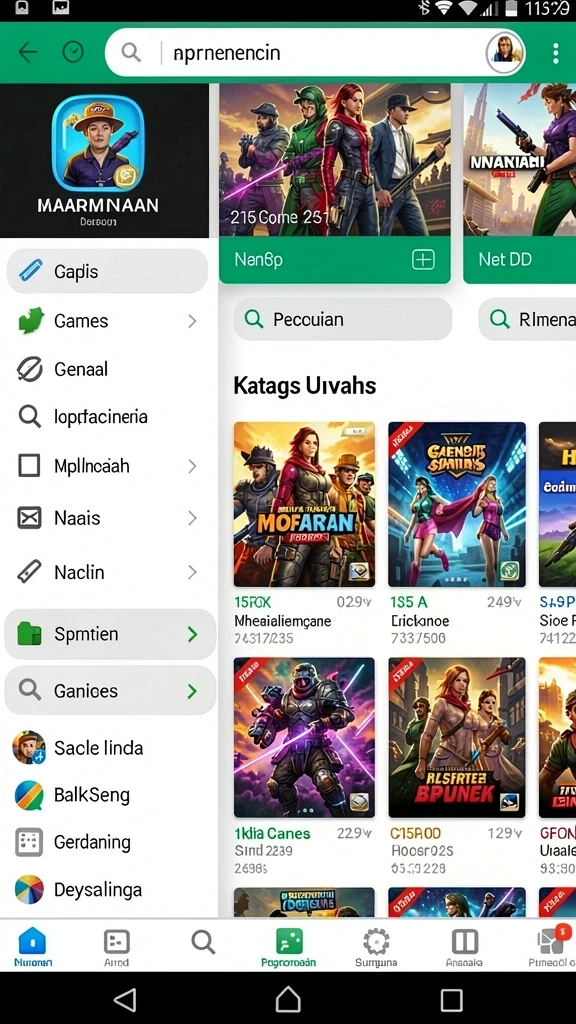Click the Erickanoe game title
This screenshot has width=576, height=1024.
[420, 620]
